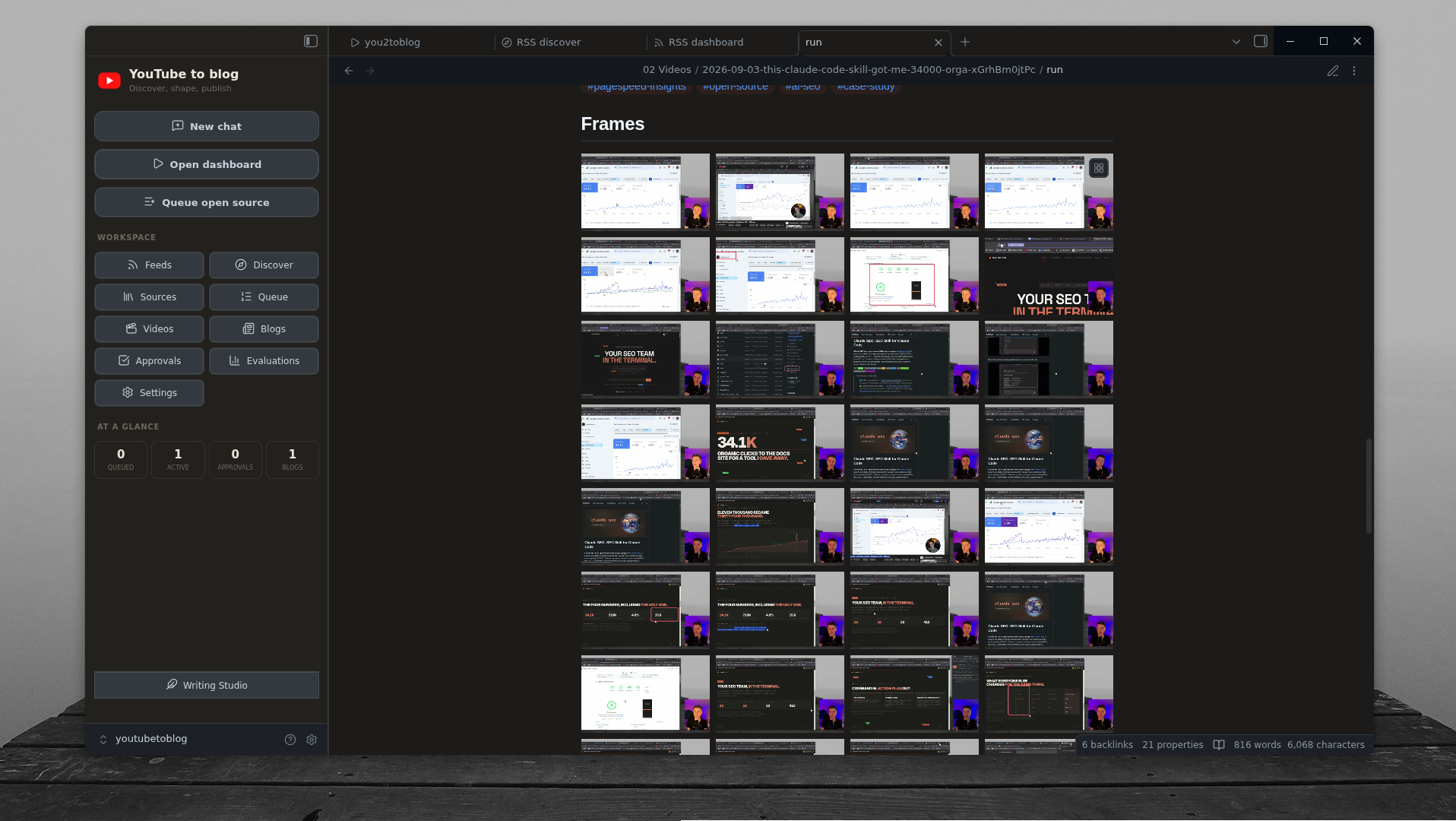Toggle edit mode pencil icon
Viewport: 1456px width, 821px height.
(1333, 71)
